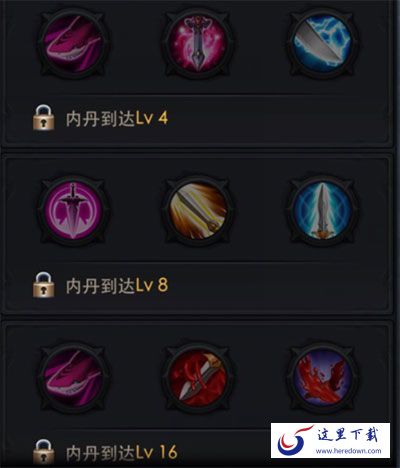Image resolution: width=400 pixels, height=468 pixels.
Task: Click the lock icon beside Lv 8
Action: coord(44,285)
